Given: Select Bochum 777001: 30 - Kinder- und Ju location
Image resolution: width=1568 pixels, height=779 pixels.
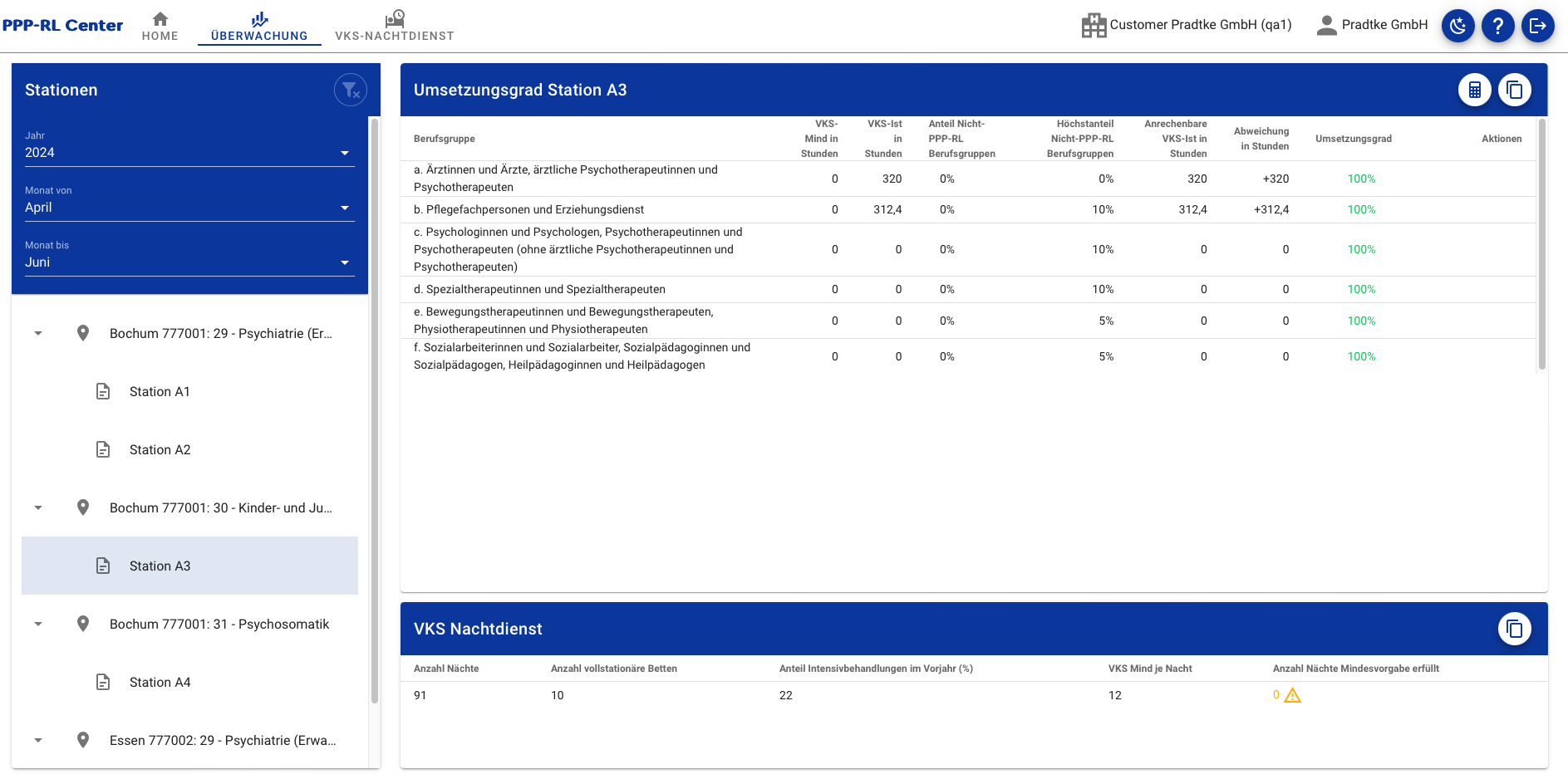Looking at the screenshot, I should tap(221, 507).
